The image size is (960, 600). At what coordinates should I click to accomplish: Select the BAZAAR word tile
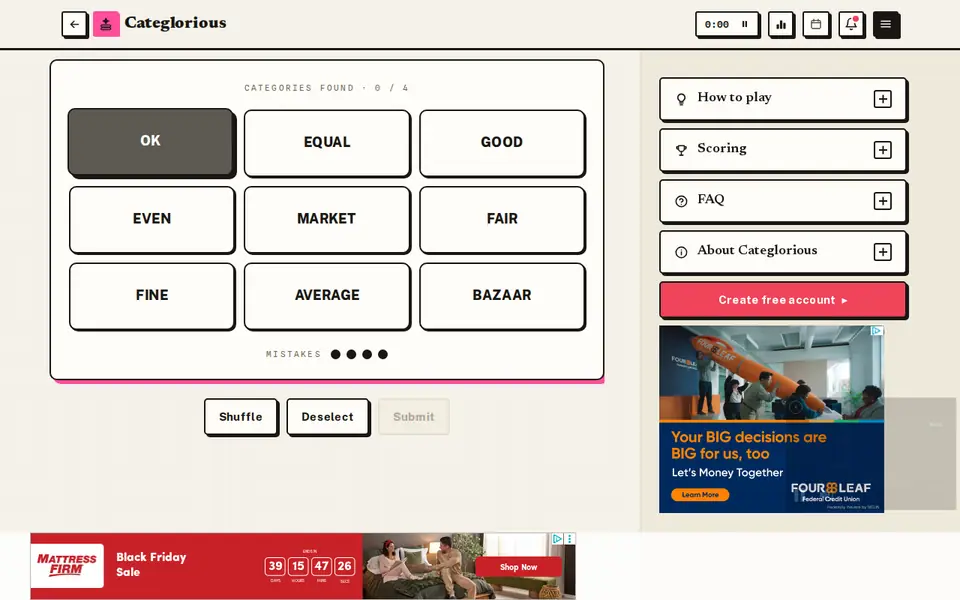pyautogui.click(x=502, y=296)
